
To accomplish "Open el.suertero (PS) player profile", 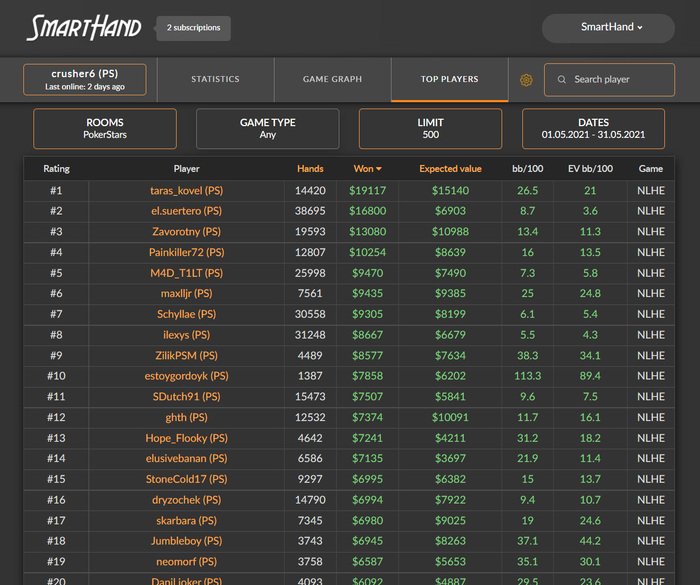I will pos(186,211).
